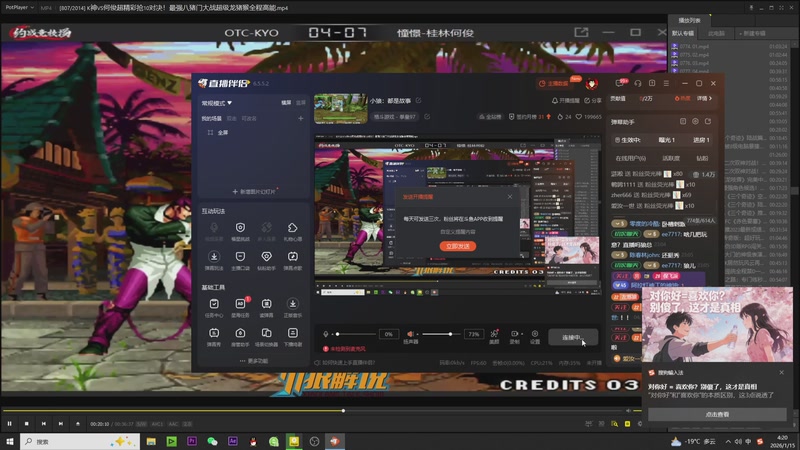Open WeChat from the taskbar
The image size is (800, 450).
click(x=212, y=441)
